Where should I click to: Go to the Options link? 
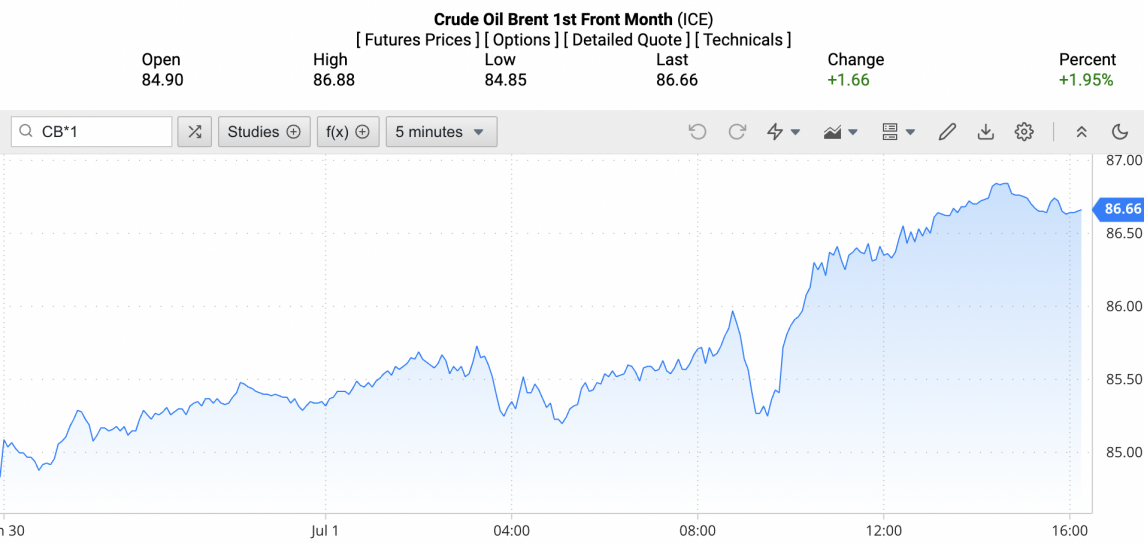tap(522, 40)
